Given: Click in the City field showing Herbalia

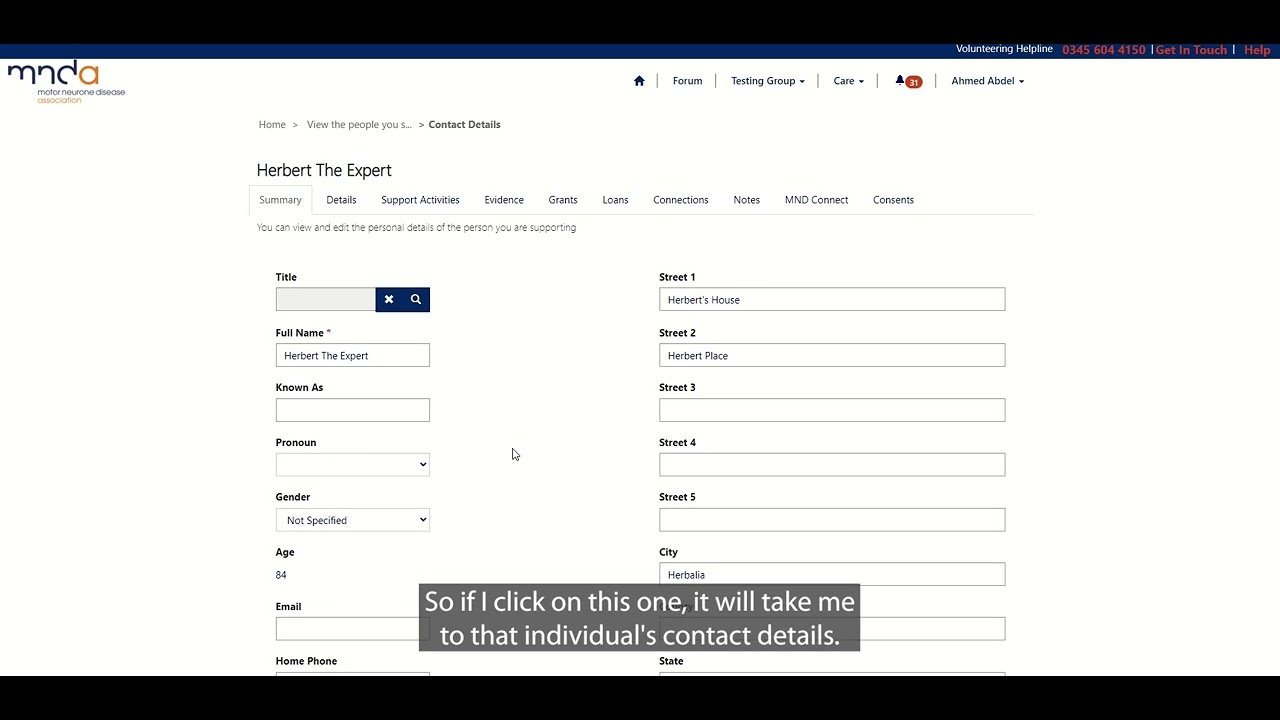Looking at the screenshot, I should [x=832, y=574].
